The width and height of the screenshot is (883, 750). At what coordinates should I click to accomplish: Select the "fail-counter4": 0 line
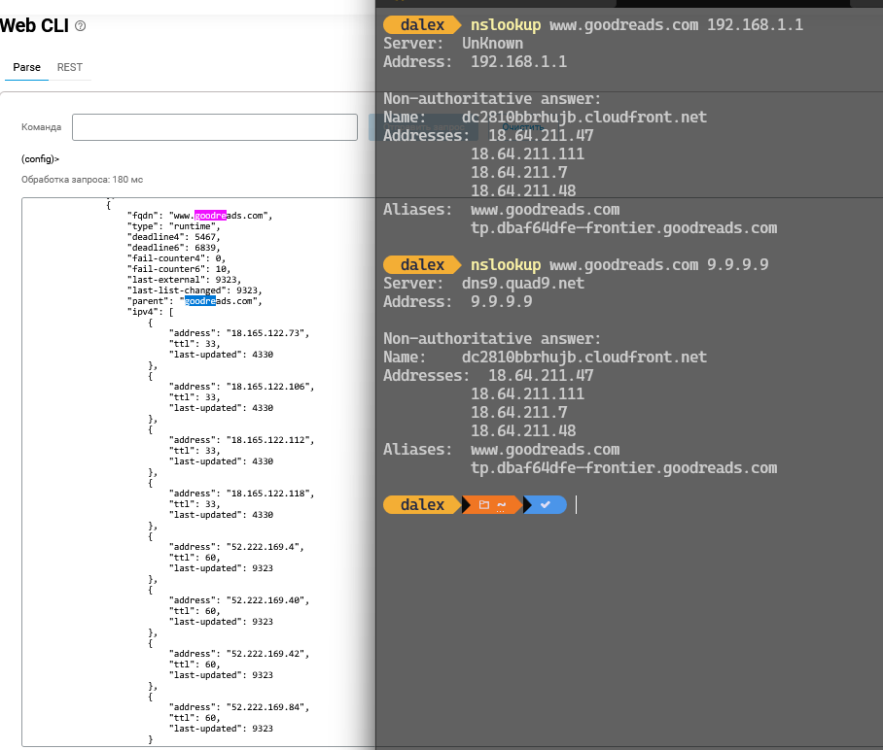click(176, 258)
